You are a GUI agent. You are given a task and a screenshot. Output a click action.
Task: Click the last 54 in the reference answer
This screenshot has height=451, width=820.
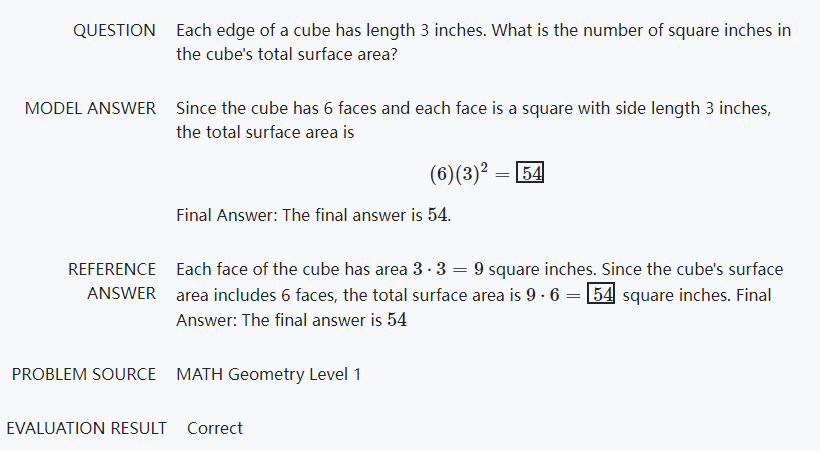[x=397, y=321]
